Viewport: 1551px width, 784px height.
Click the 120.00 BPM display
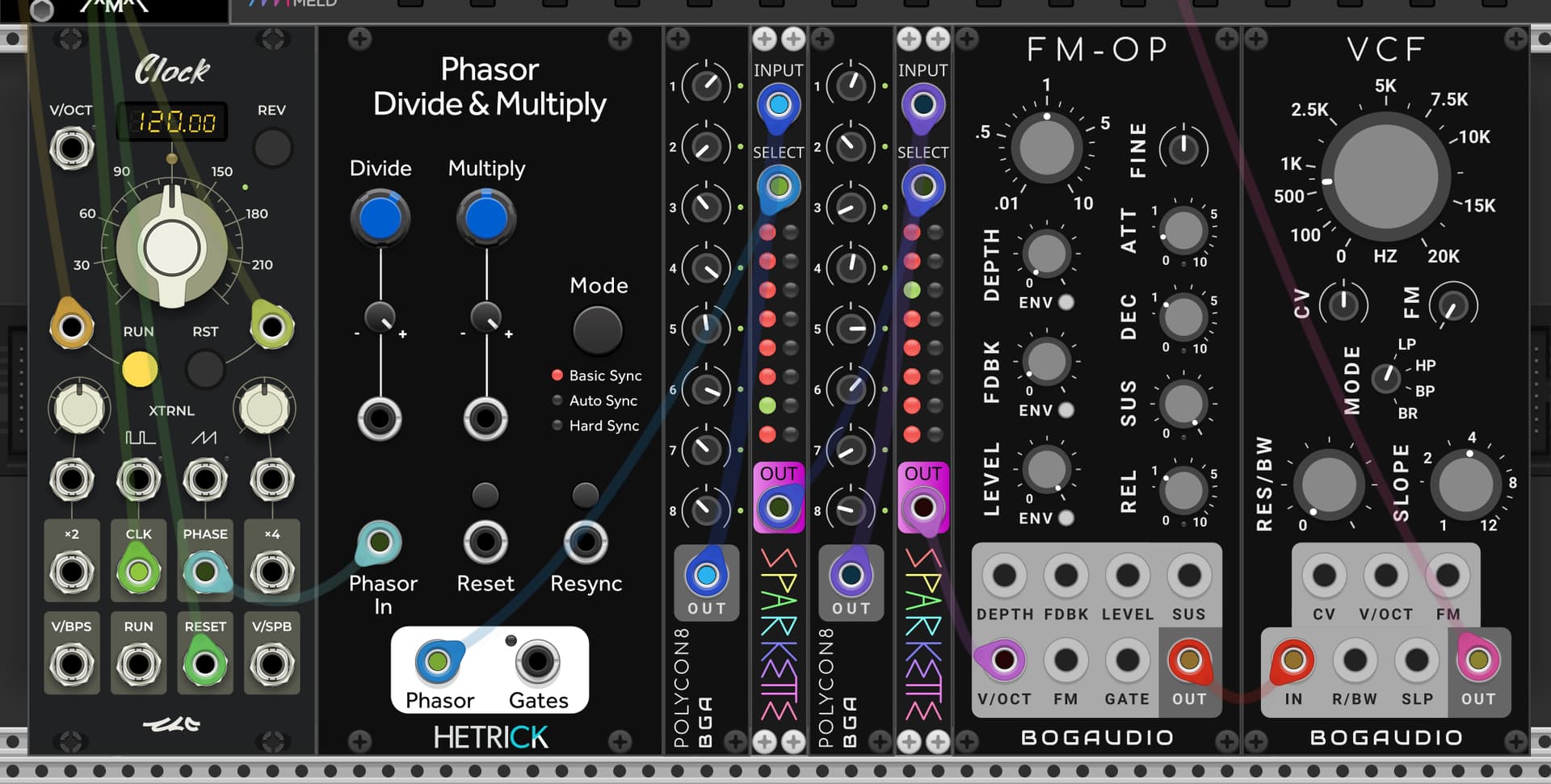173,123
